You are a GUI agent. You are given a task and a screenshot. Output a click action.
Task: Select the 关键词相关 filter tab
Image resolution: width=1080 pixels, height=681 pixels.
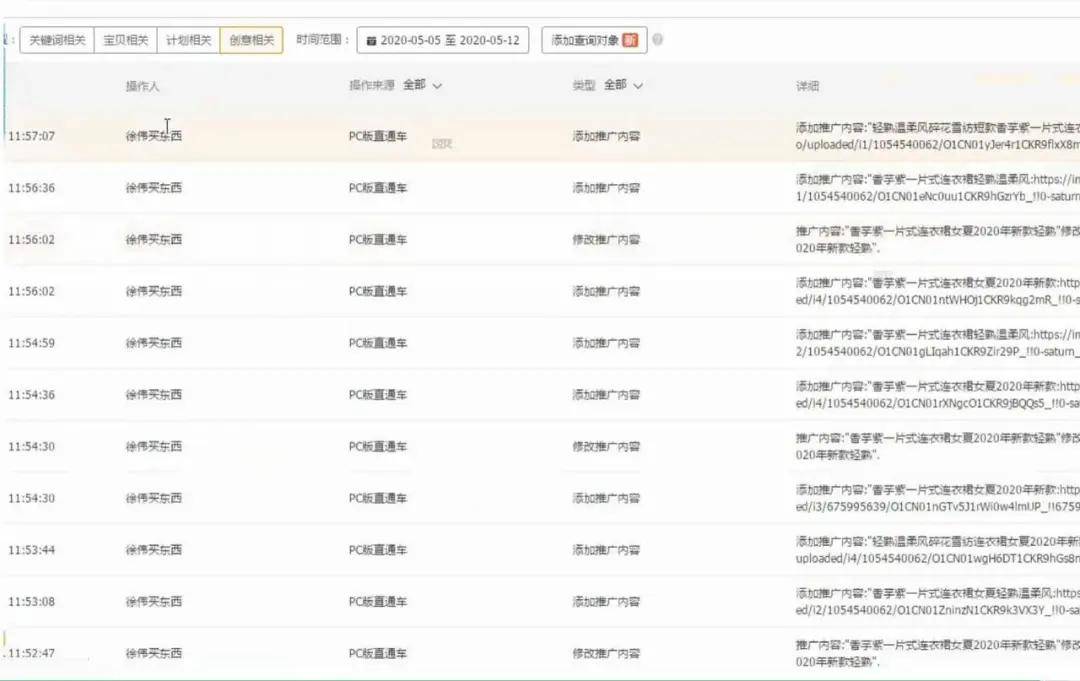(x=57, y=40)
